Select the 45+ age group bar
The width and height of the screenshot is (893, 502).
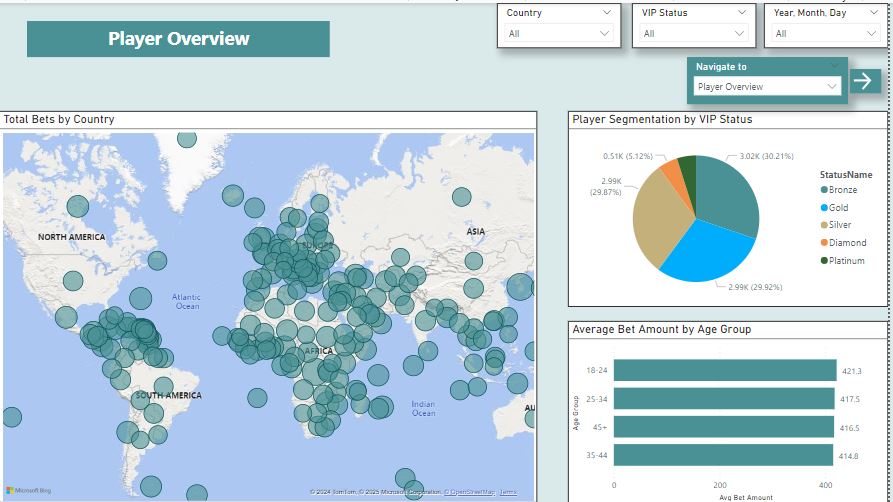724,427
